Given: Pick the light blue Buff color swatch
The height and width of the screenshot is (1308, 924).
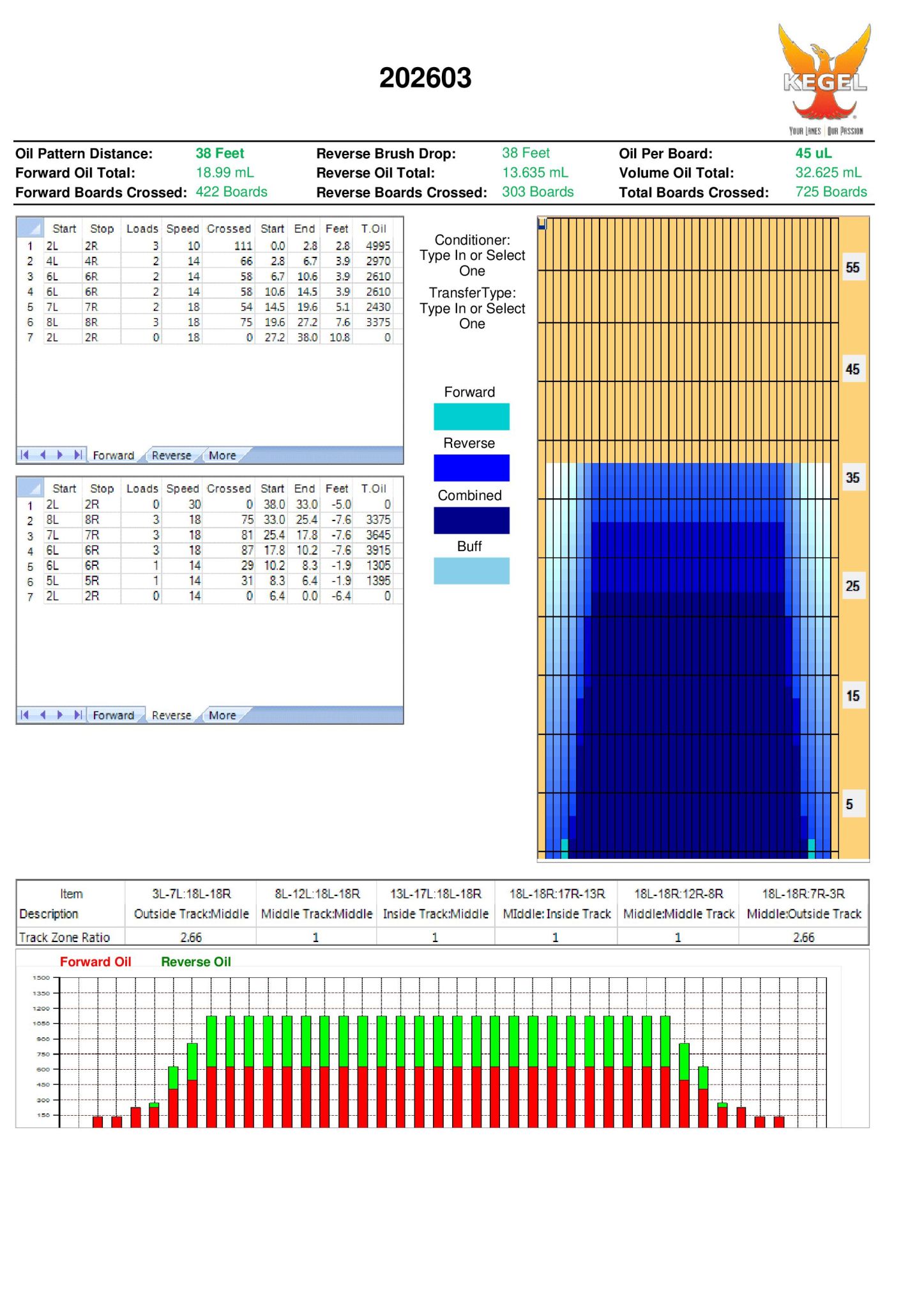Looking at the screenshot, I should [471, 571].
